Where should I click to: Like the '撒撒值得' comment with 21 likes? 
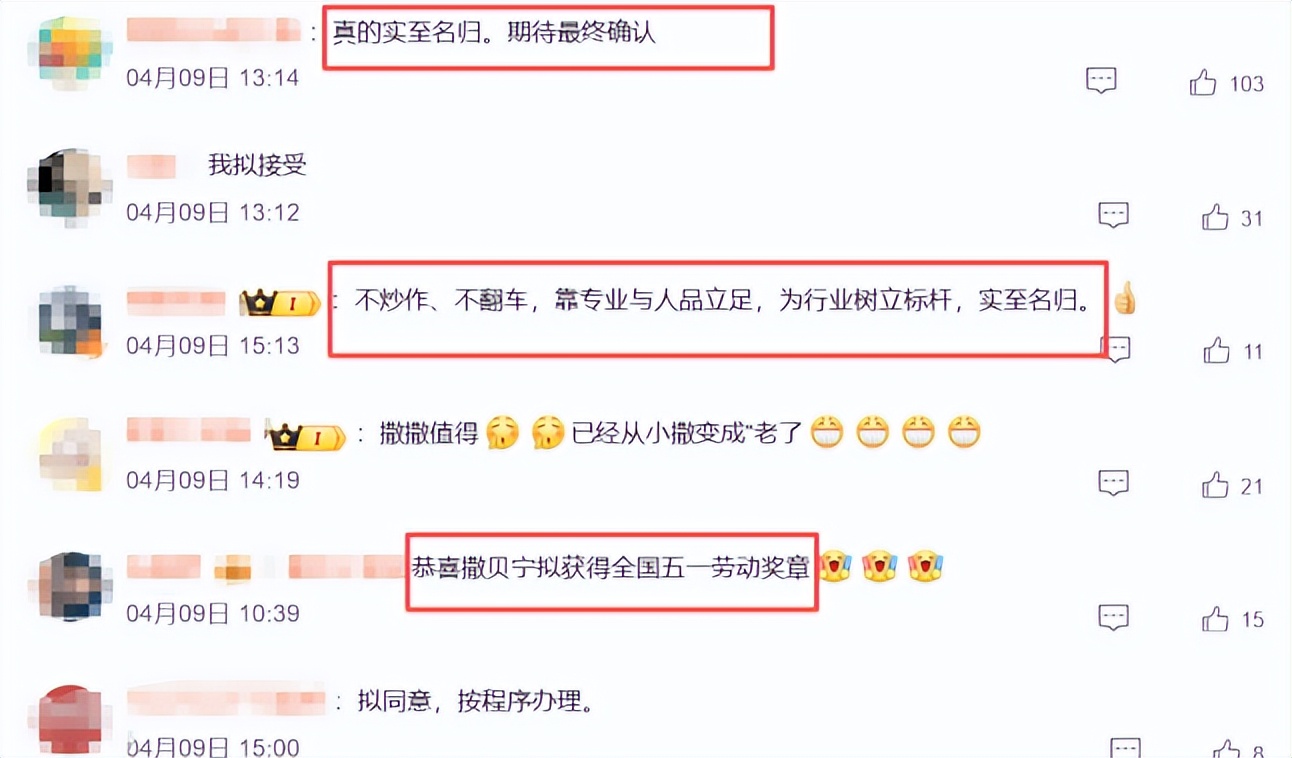[1215, 485]
